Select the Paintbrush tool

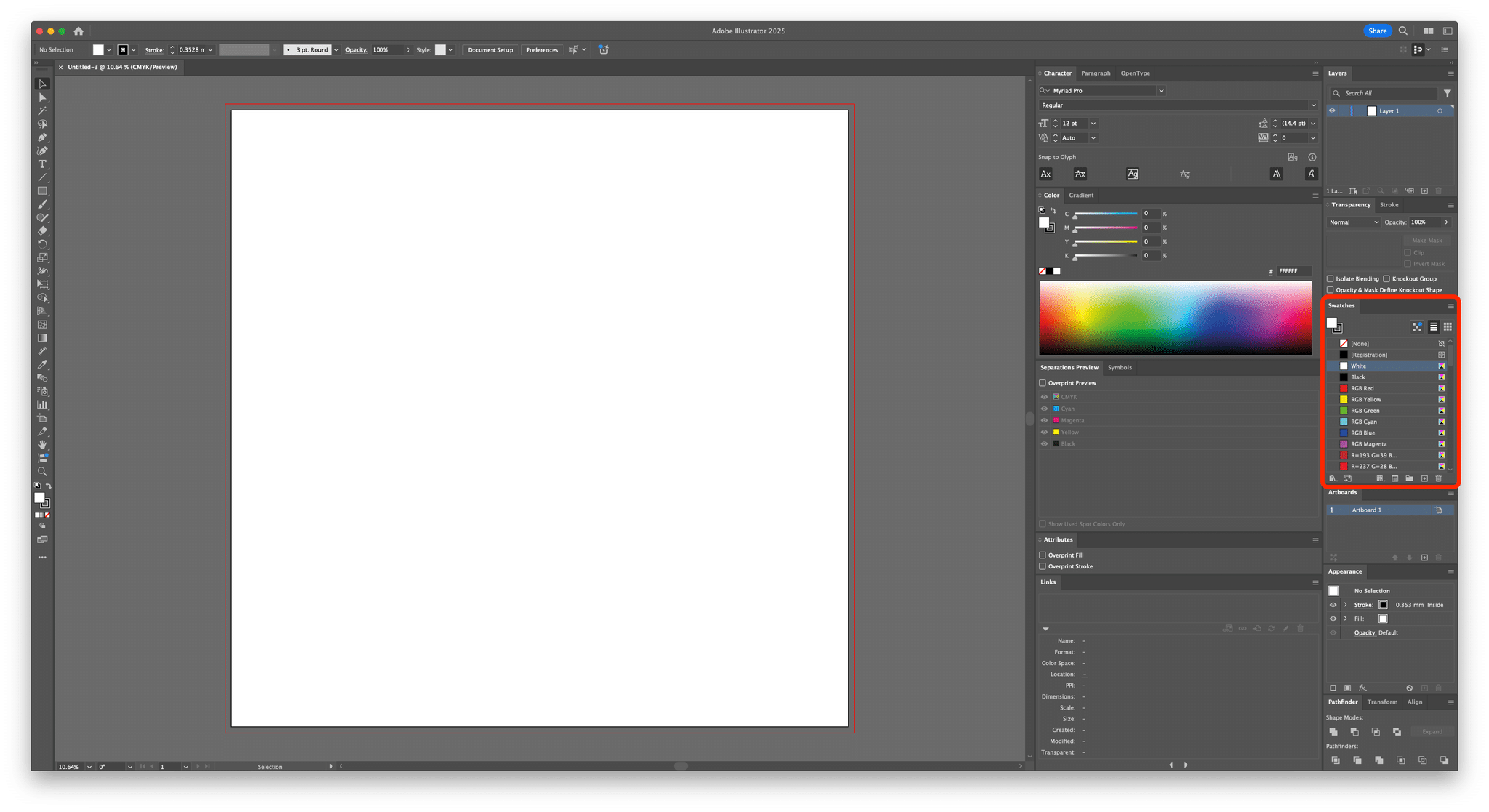42,206
